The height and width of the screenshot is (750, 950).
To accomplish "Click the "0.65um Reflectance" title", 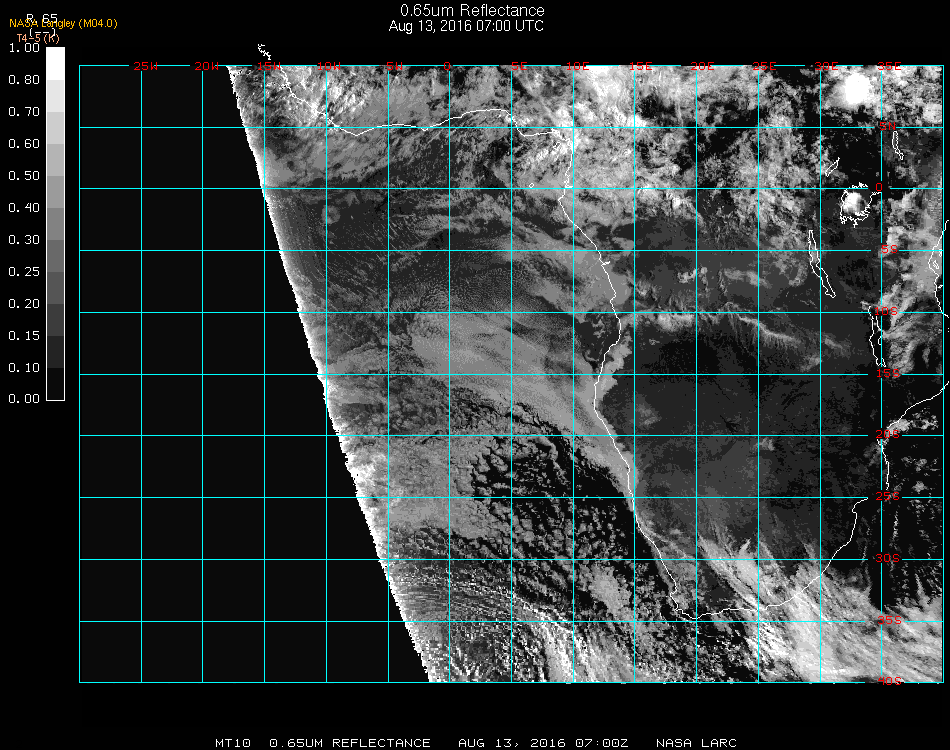I will 472,10.
